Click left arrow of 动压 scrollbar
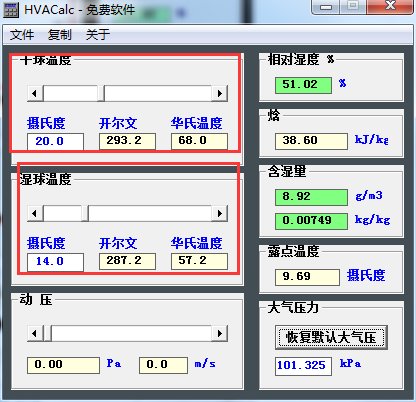The width and height of the screenshot is (416, 402). tap(35, 333)
